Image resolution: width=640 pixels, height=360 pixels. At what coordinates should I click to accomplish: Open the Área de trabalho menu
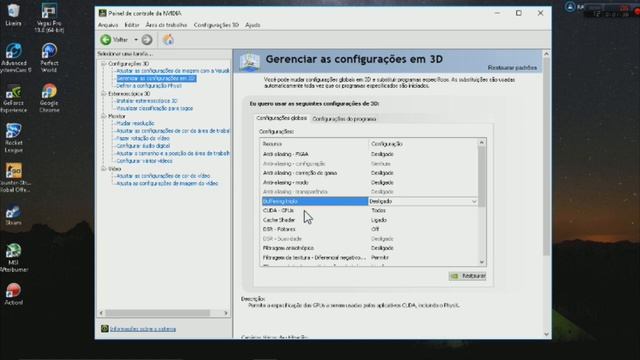pyautogui.click(x=166, y=25)
